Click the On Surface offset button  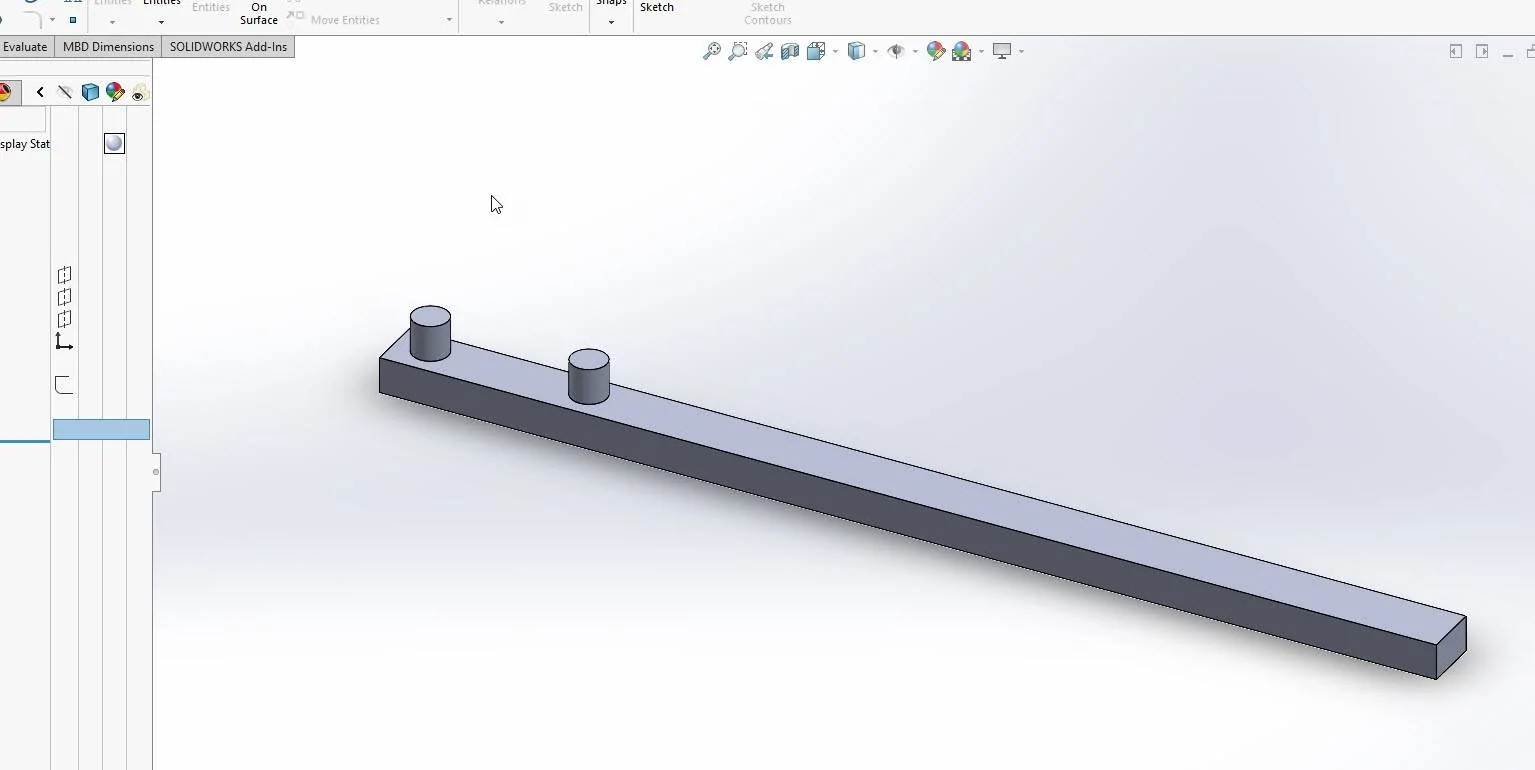coord(259,13)
